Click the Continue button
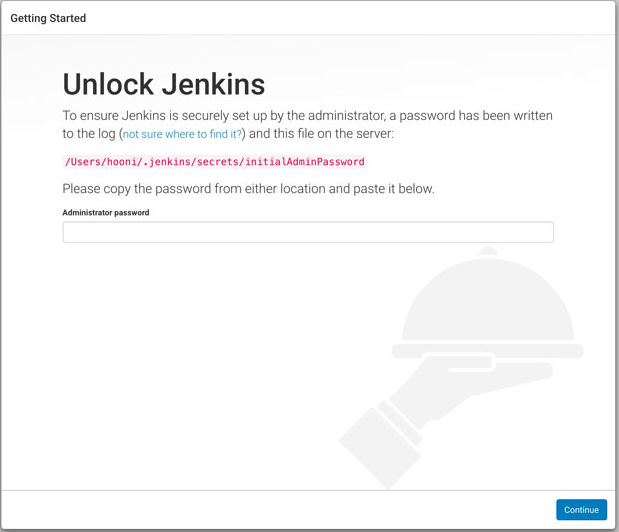The height and width of the screenshot is (532, 619). coord(581,510)
